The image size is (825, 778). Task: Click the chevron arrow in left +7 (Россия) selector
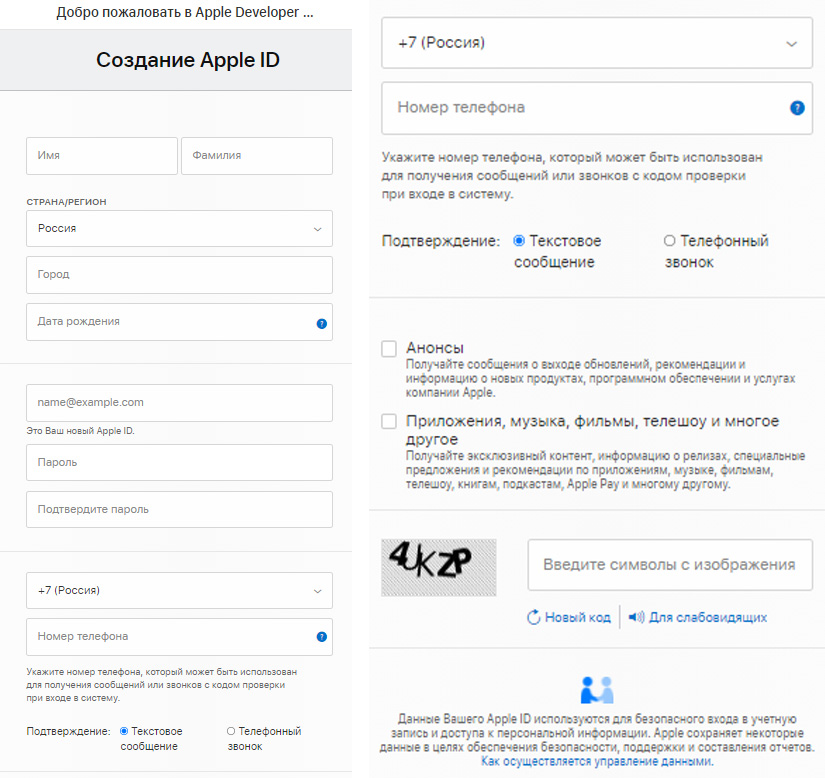point(317,591)
